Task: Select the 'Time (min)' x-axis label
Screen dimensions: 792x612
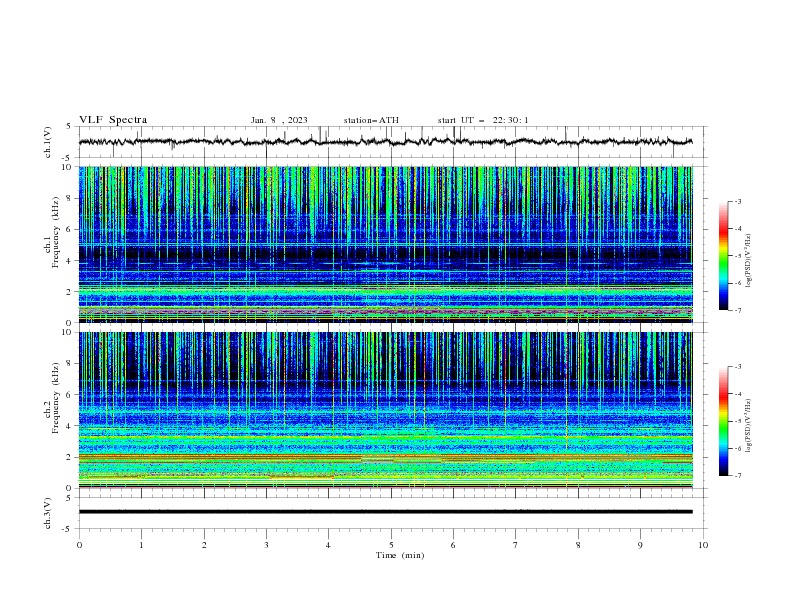Action: tap(400, 555)
